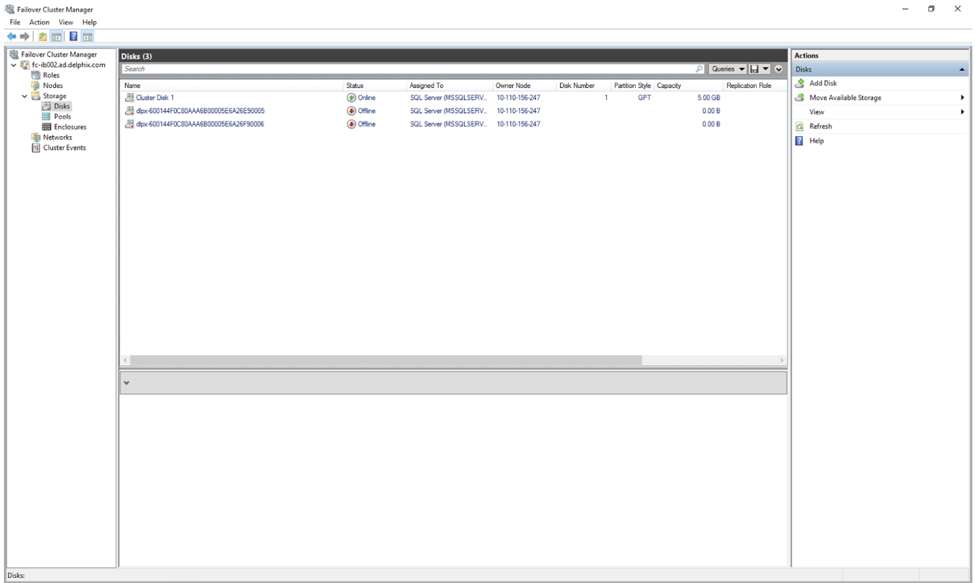Select the dlpx disk ending in E90005

click(x=200, y=111)
